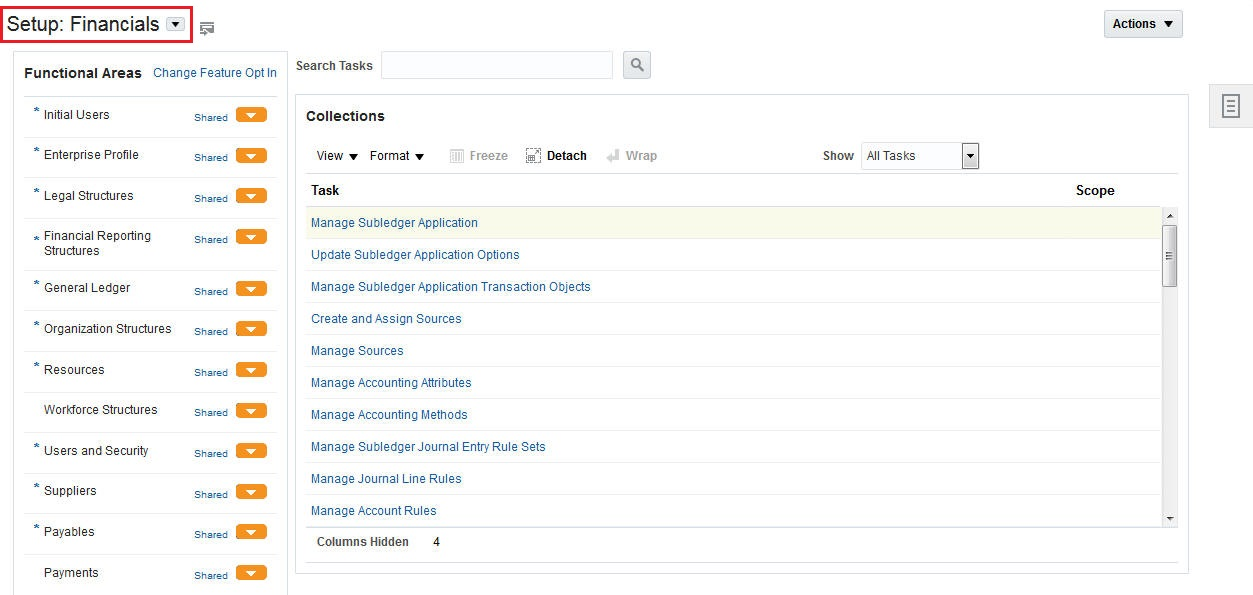This screenshot has height=595, width=1253.
Task: Click the icon next to Setup: Financials dropdown
Action: pyautogui.click(x=207, y=28)
